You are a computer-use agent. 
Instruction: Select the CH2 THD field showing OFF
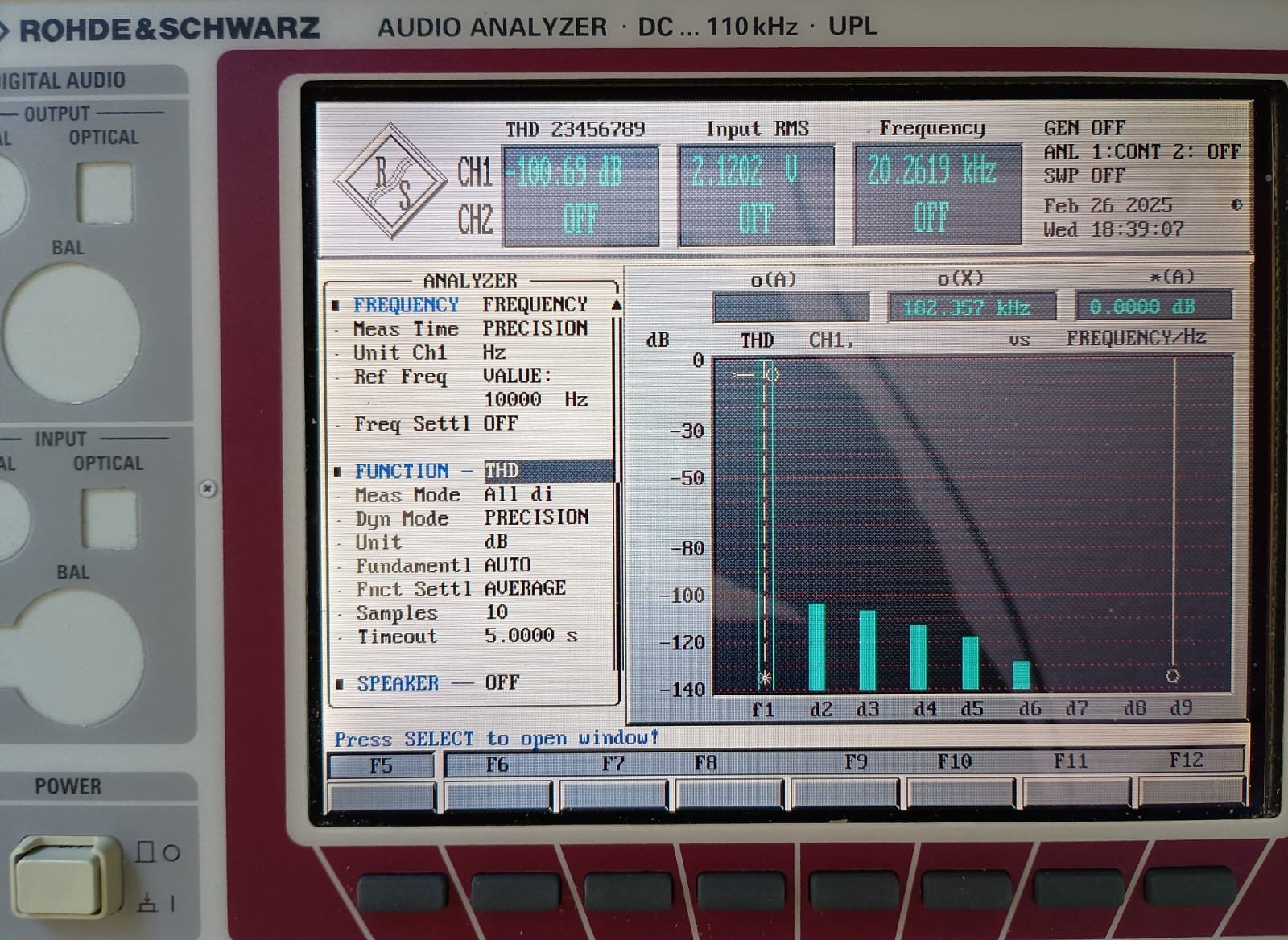coord(580,219)
